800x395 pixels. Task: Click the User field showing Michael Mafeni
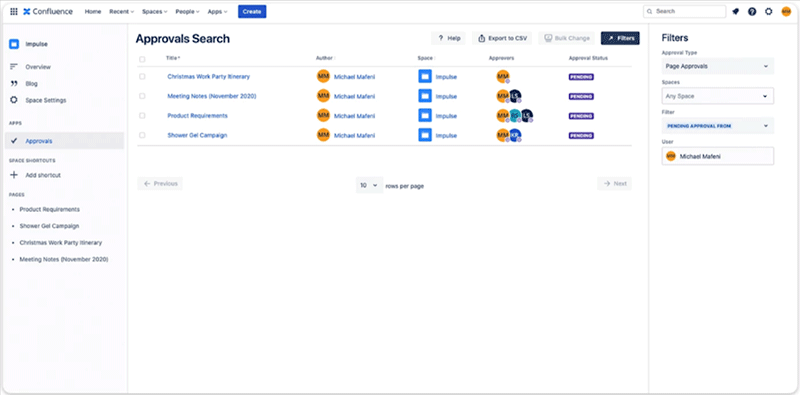coord(717,156)
